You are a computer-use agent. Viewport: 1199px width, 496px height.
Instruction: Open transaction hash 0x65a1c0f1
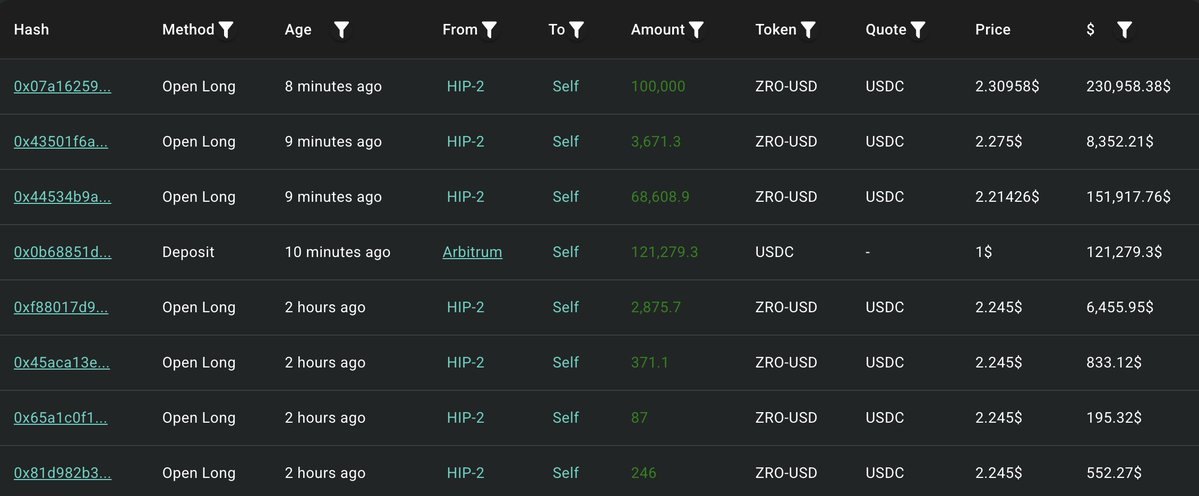pos(60,418)
